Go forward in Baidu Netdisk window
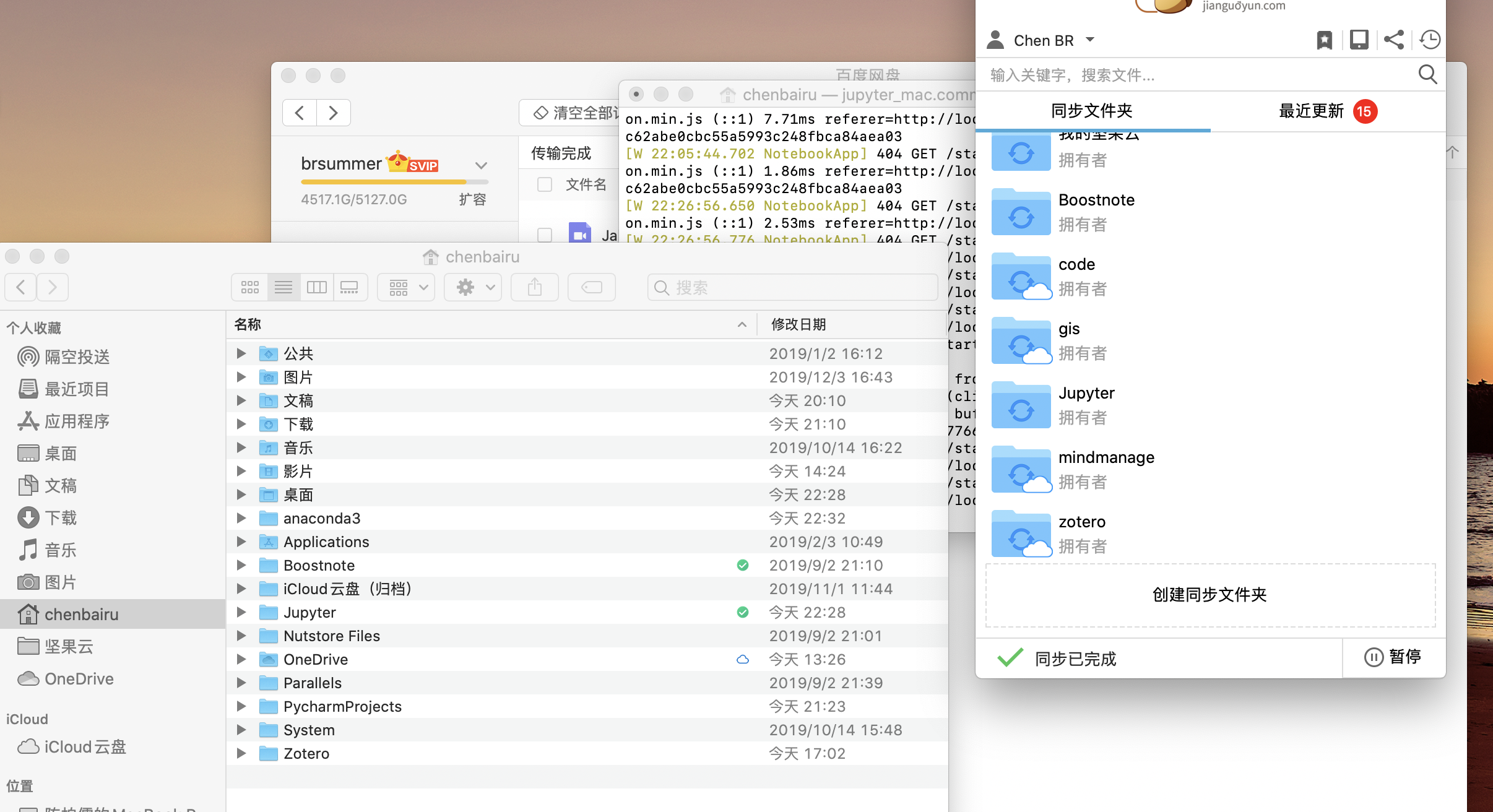 click(x=334, y=113)
